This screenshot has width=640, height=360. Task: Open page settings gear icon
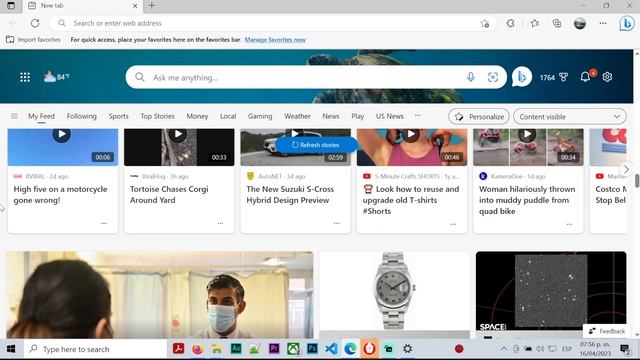point(607,77)
